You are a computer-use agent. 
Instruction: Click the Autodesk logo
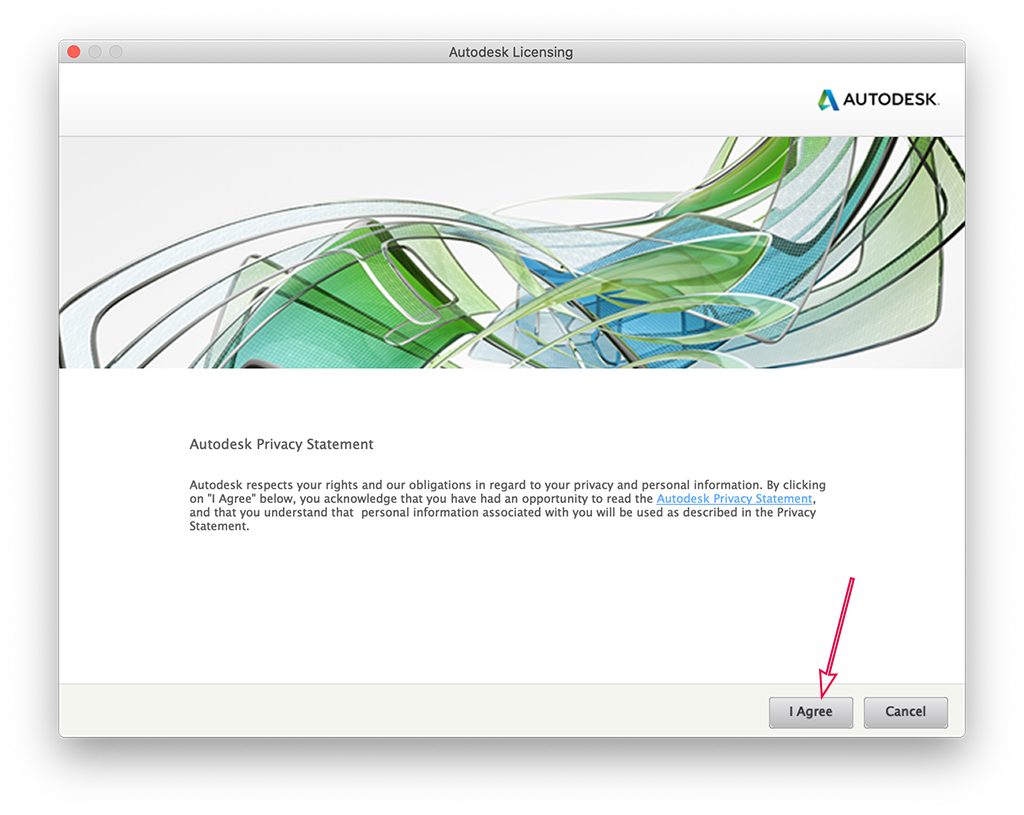[x=878, y=99]
